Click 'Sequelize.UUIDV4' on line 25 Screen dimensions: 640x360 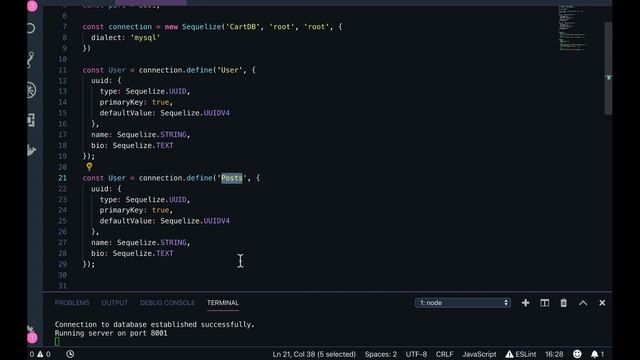pyautogui.click(x=195, y=221)
